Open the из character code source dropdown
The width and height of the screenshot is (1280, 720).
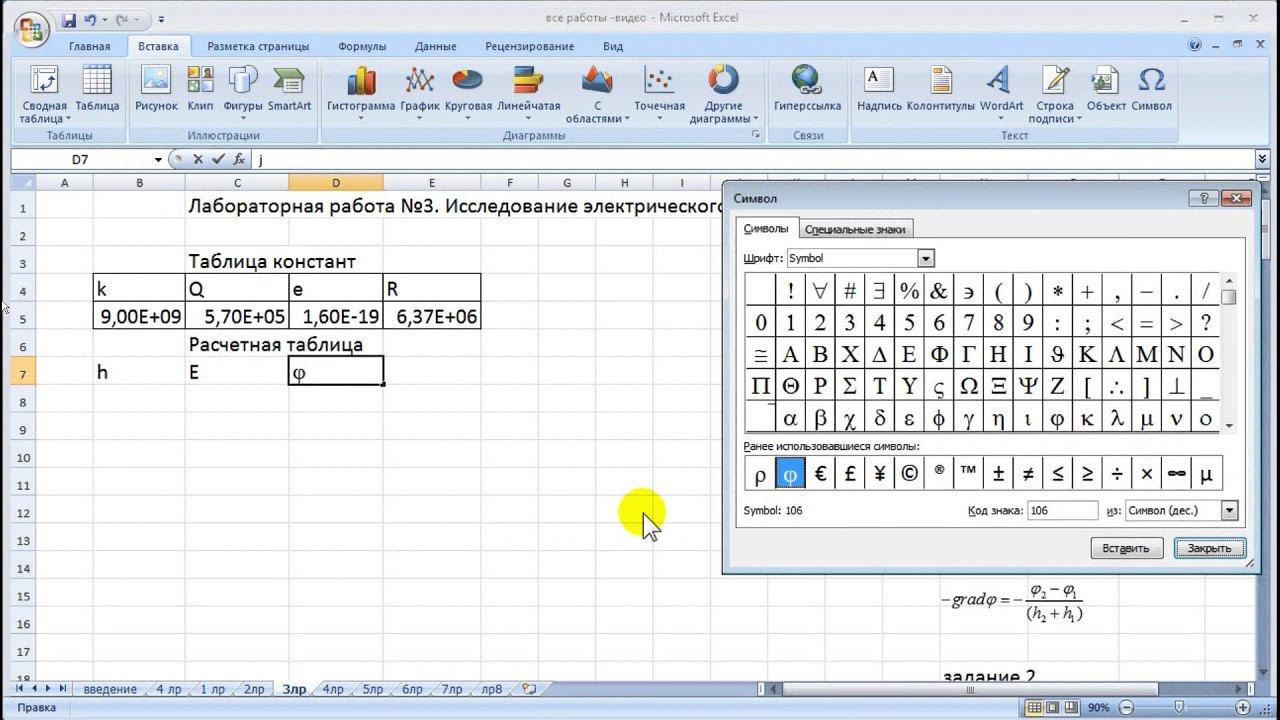coord(1230,510)
